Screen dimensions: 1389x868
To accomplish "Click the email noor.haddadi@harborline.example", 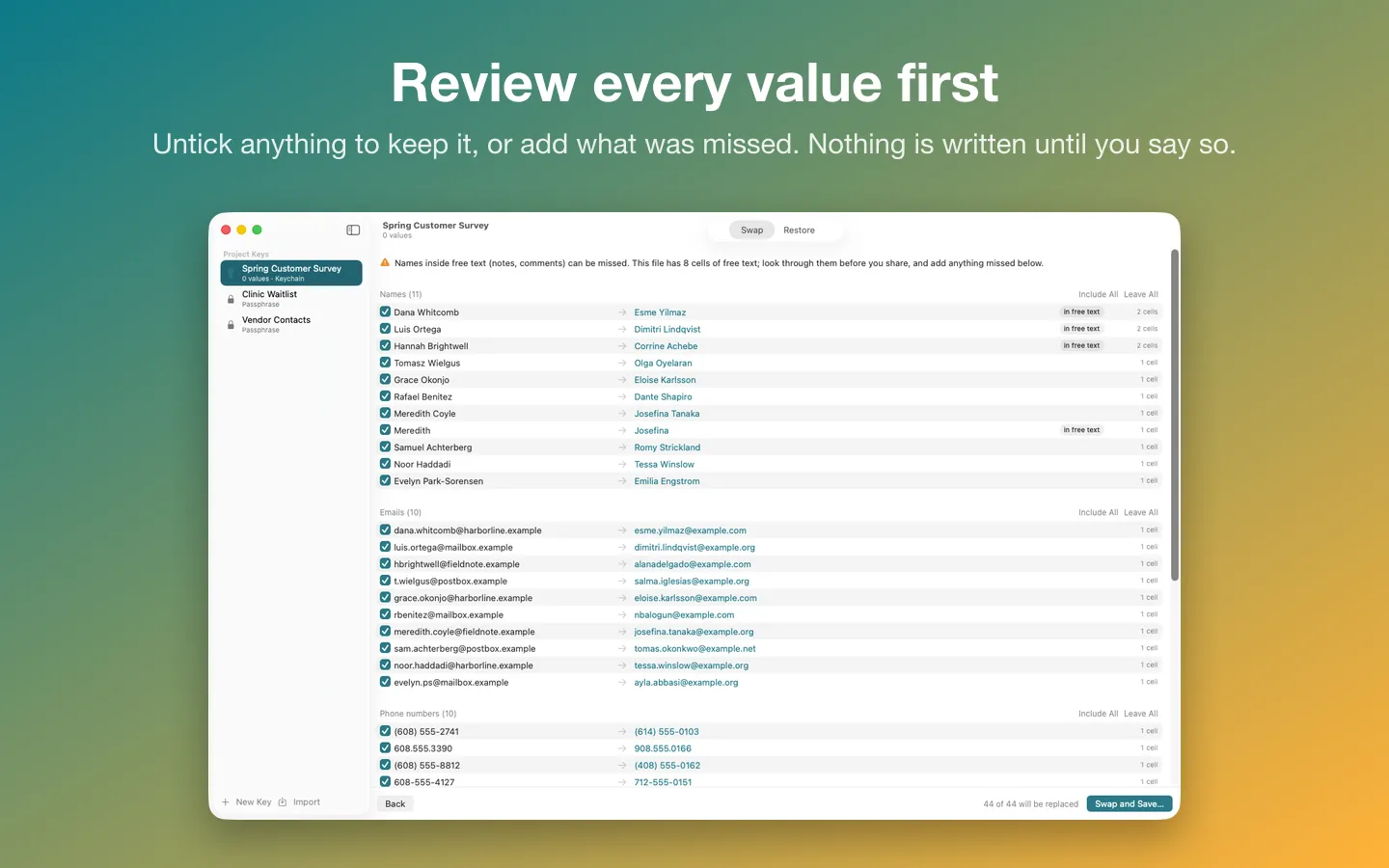I will click(x=463, y=665).
